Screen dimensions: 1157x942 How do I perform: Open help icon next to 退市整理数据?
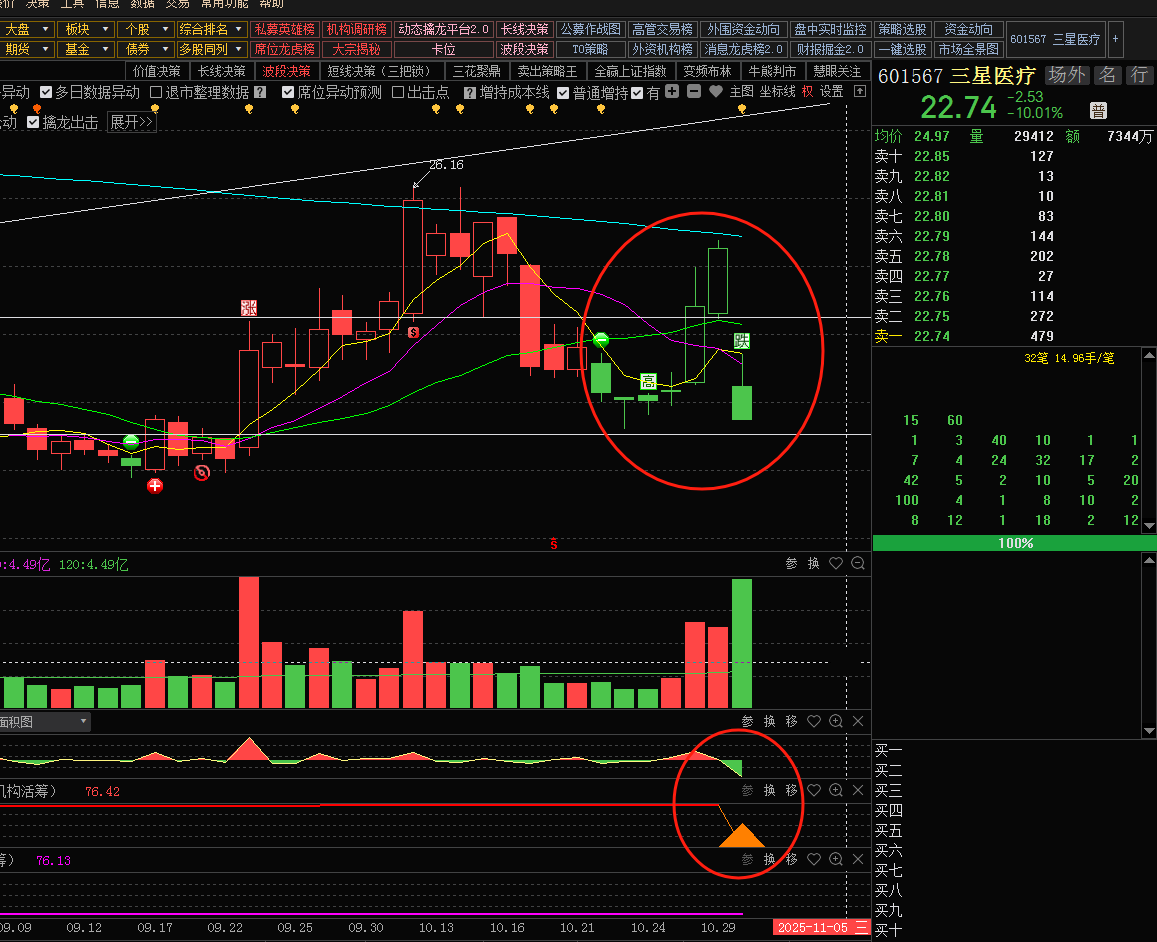(260, 92)
